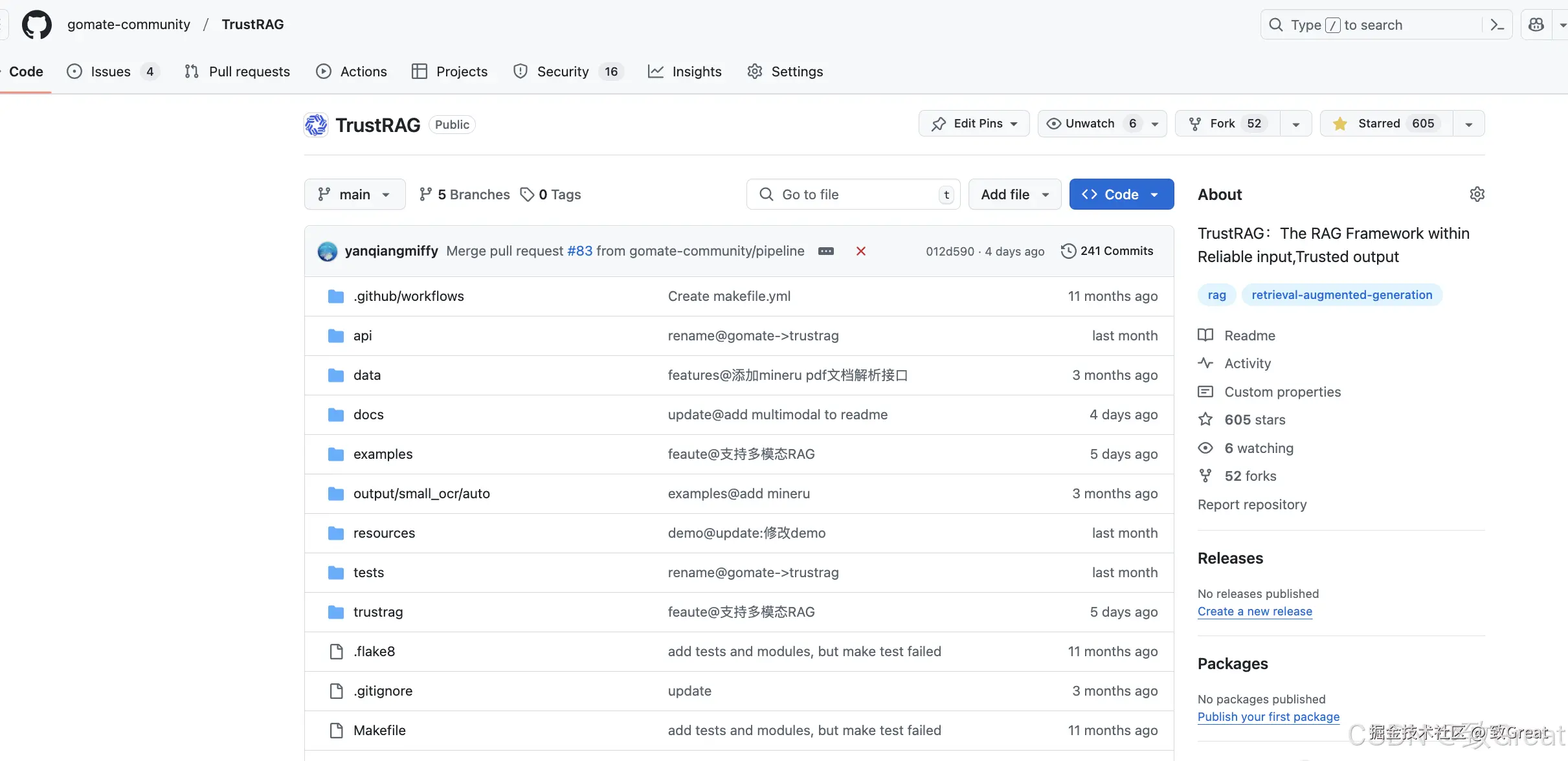This screenshot has width=1568, height=761.
Task: Expand the fork options dropdown arrow
Action: (1296, 124)
